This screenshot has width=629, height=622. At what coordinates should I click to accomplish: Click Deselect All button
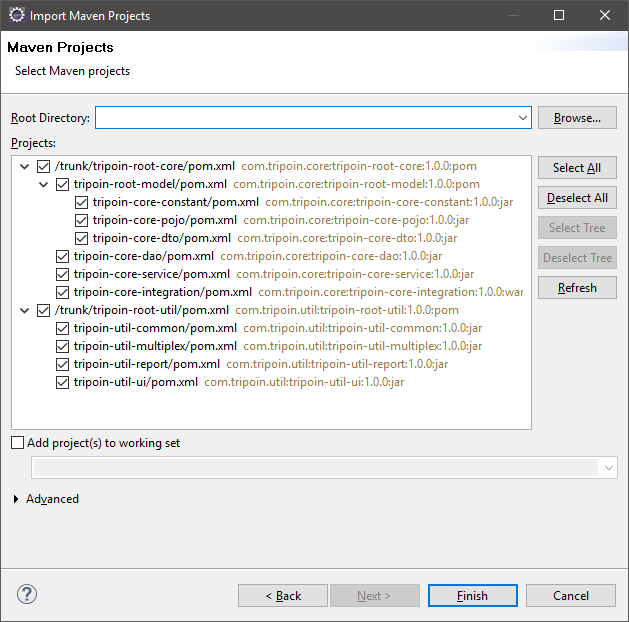pyautogui.click(x=577, y=198)
